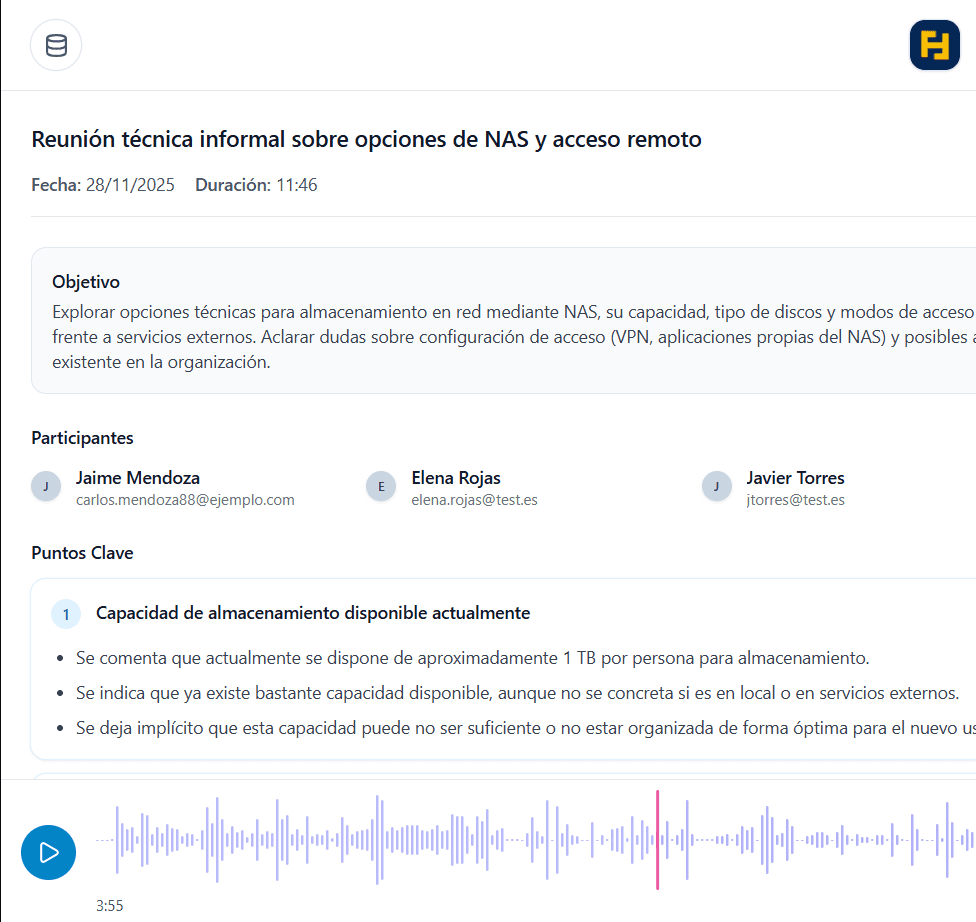The height and width of the screenshot is (922, 976).
Task: Open email jtorres@test.es
Action: click(795, 500)
